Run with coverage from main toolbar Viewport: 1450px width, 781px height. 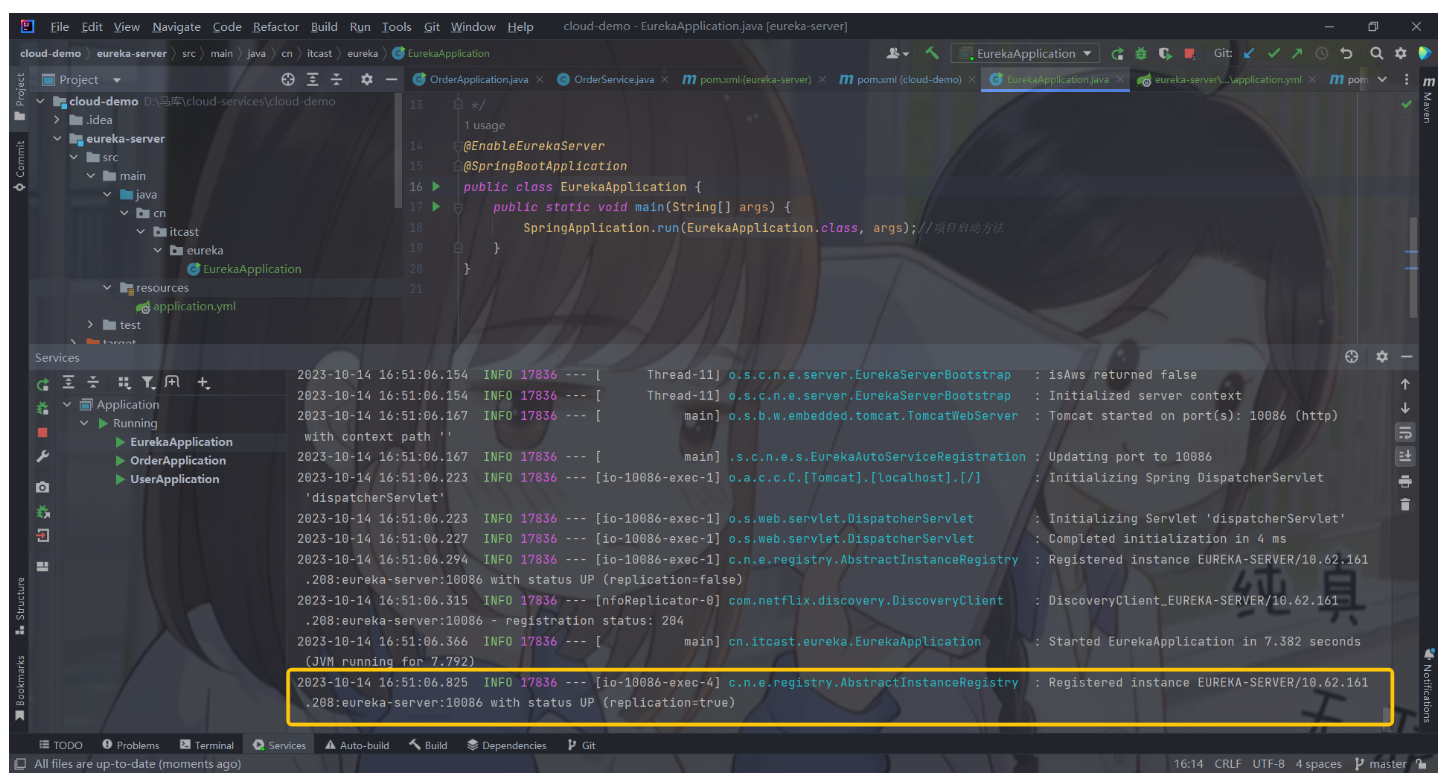click(1165, 54)
